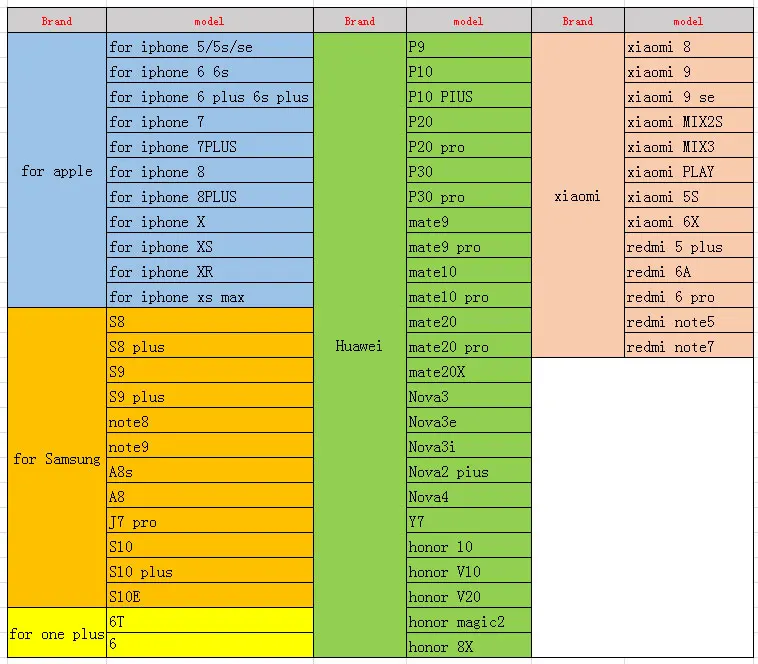The width and height of the screenshot is (758, 664).
Task: Click the 'Huawei' brand cell
Action: pyautogui.click(x=360, y=345)
